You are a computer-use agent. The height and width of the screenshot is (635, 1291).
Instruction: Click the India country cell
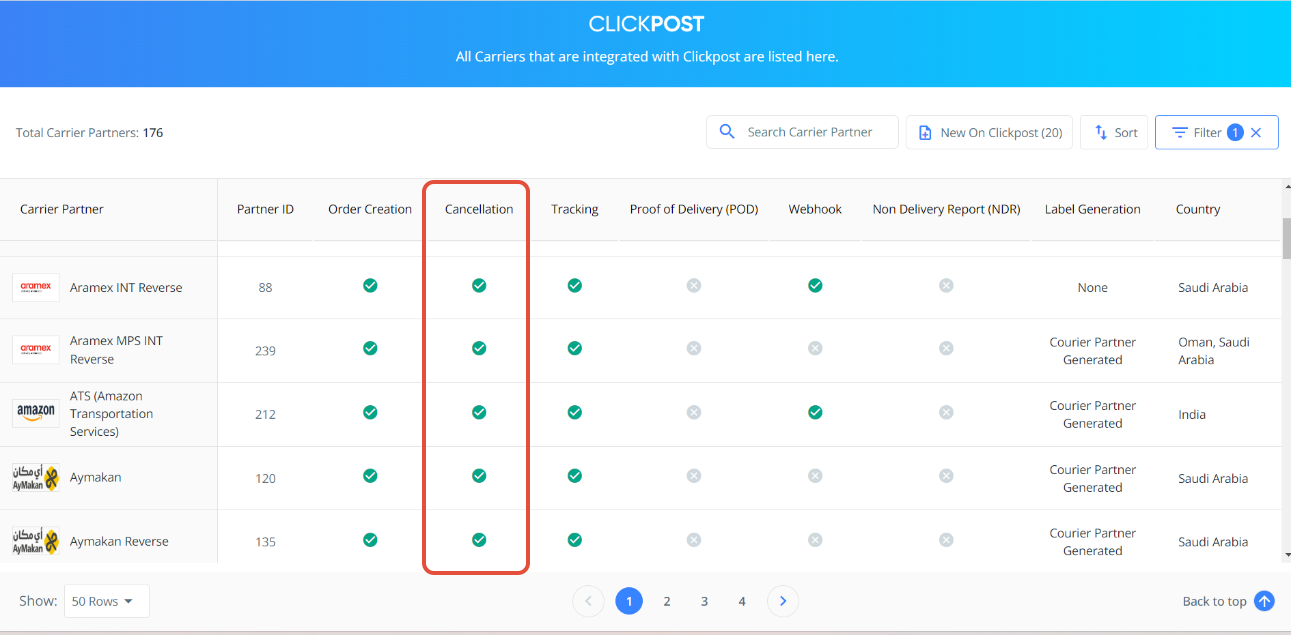coord(1192,414)
